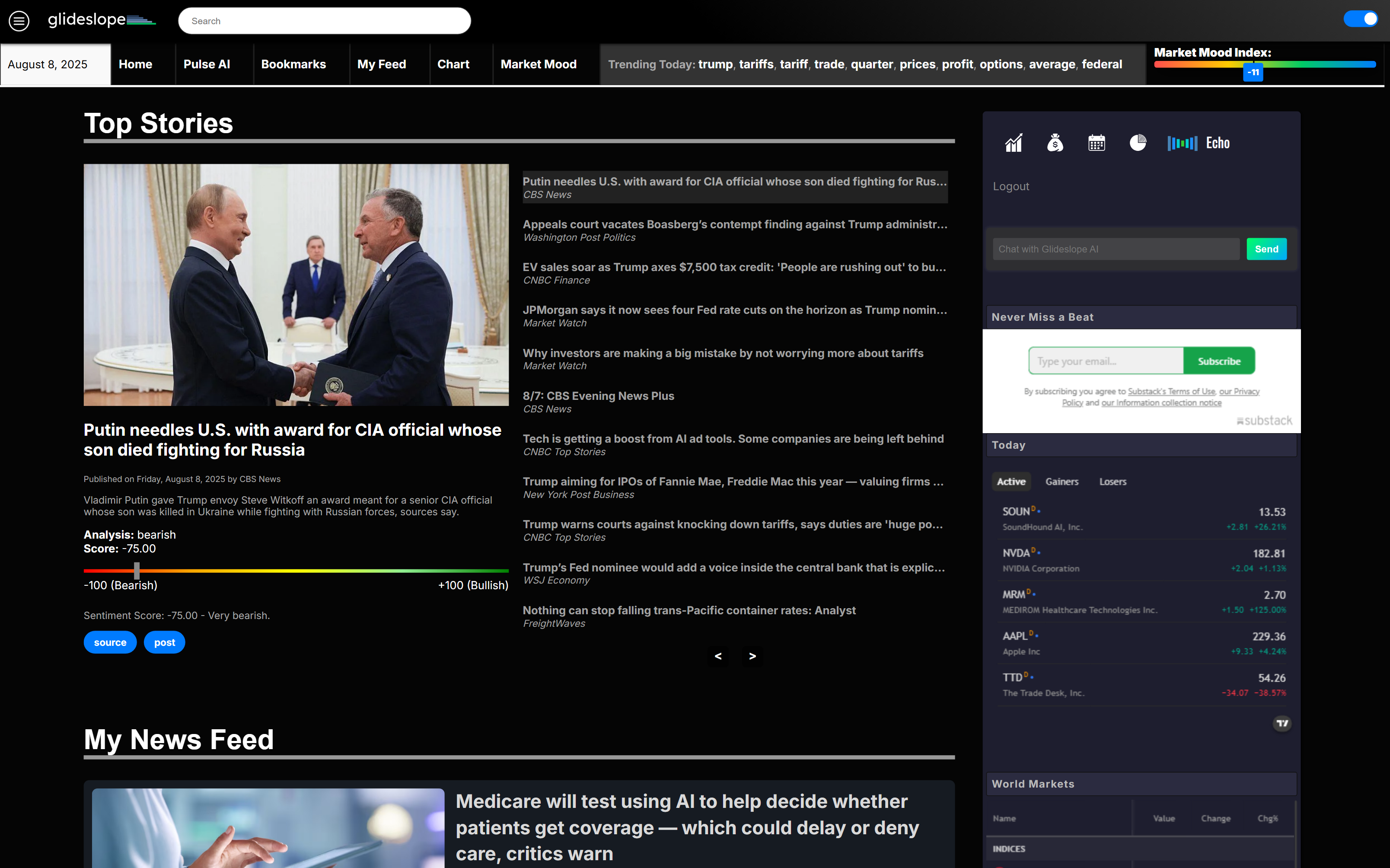1390x868 pixels.
Task: Select the Active tab
Action: pos(1011,482)
